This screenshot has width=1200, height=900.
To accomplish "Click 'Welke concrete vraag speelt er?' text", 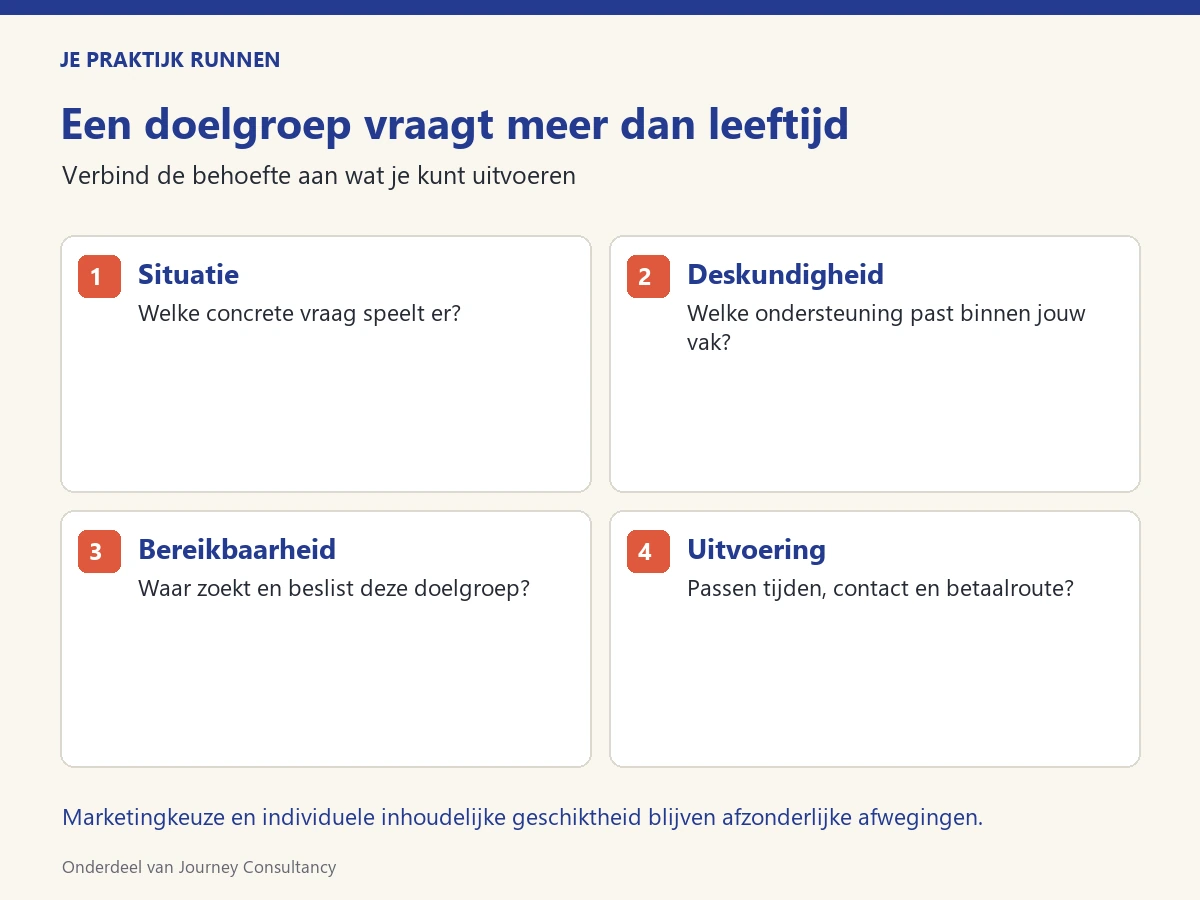I will [x=299, y=313].
